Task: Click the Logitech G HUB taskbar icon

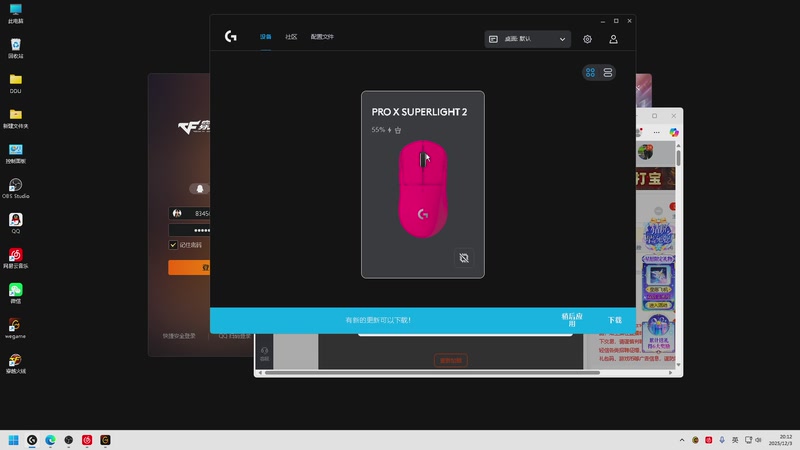Action: point(32,440)
